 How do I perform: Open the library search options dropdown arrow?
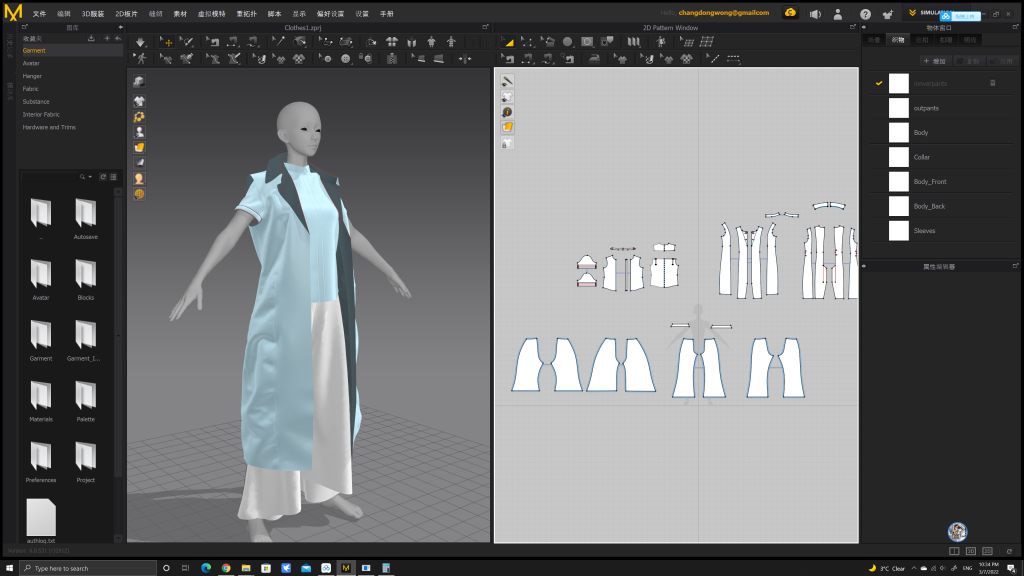pyautogui.click(x=90, y=176)
